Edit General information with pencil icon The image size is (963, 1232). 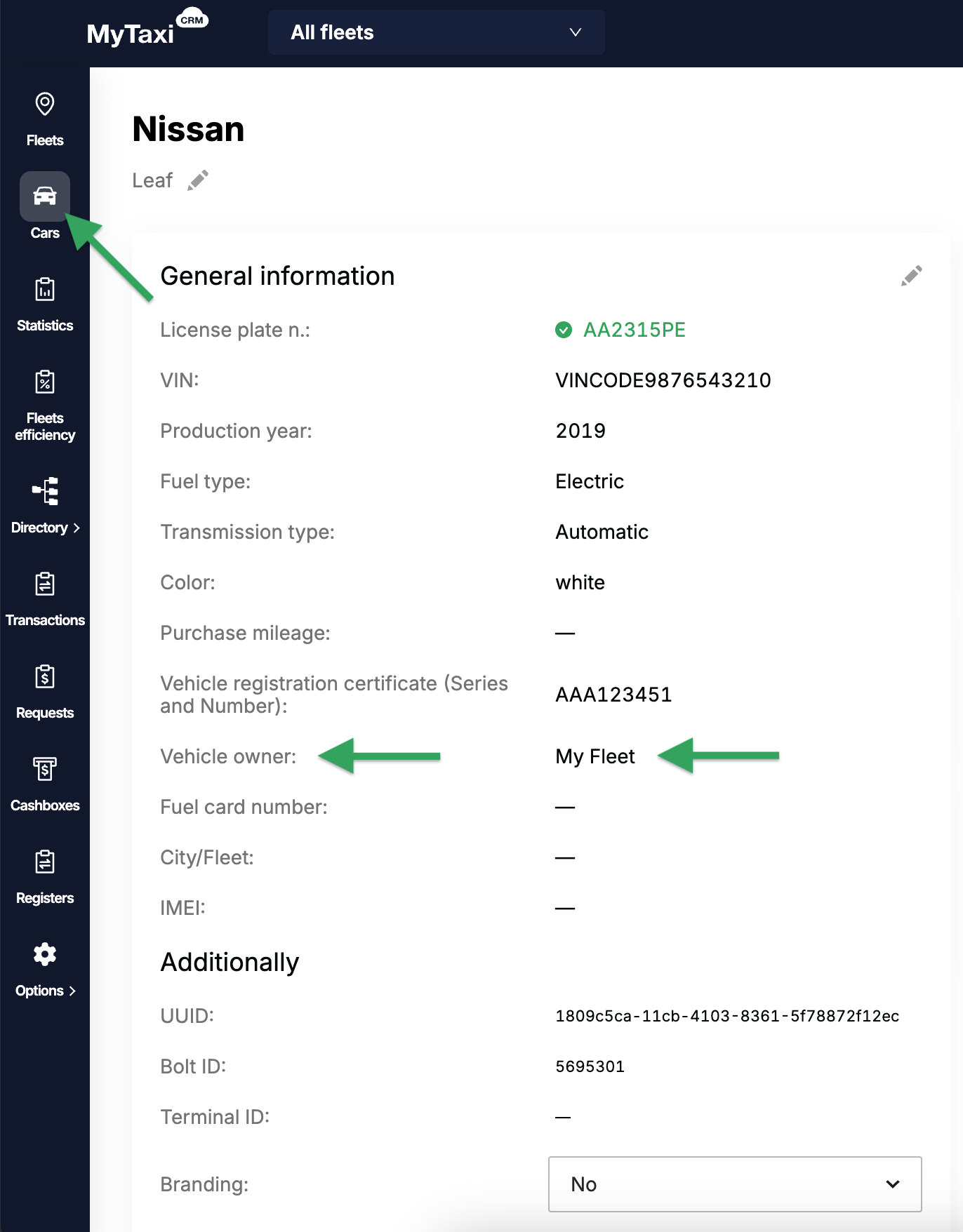tap(911, 276)
